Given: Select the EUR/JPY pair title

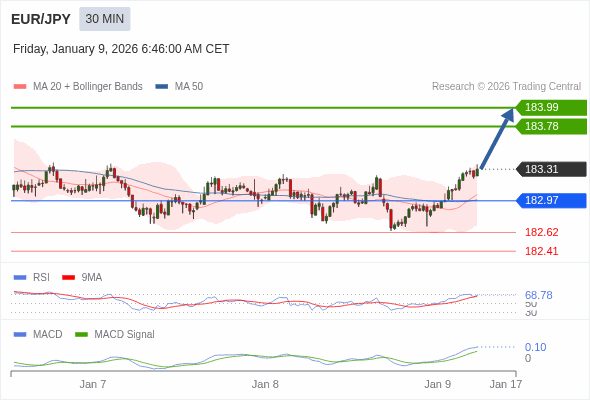Looking at the screenshot, I should (41, 19).
